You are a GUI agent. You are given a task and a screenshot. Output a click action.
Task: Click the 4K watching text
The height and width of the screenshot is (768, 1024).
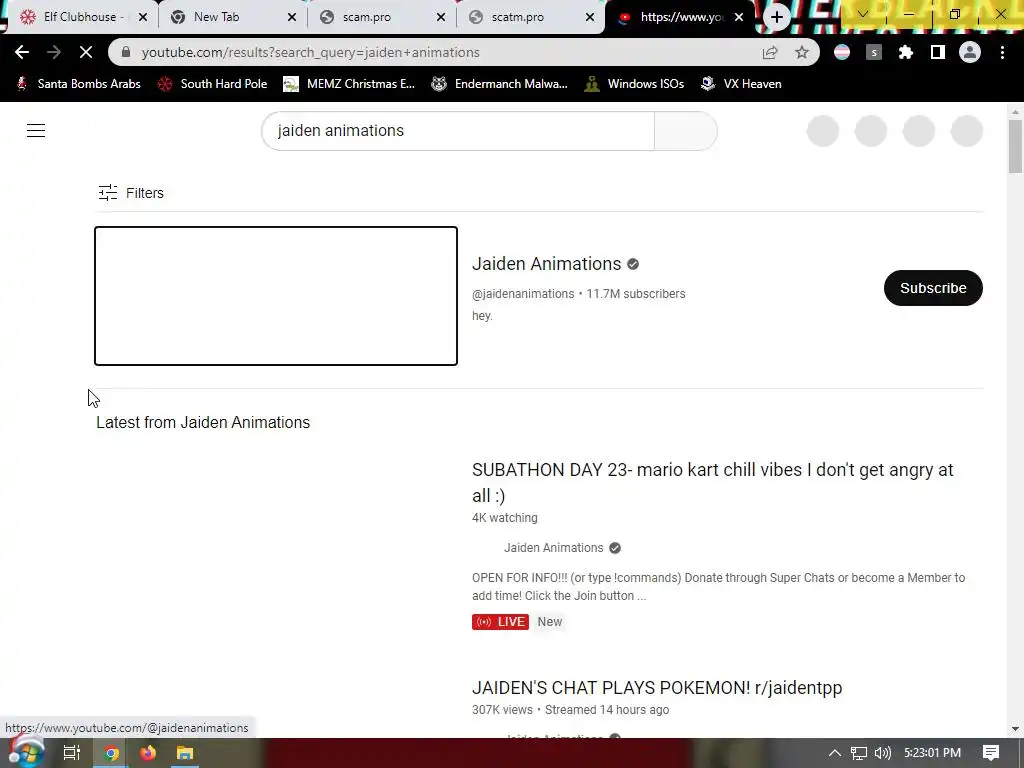click(x=505, y=518)
